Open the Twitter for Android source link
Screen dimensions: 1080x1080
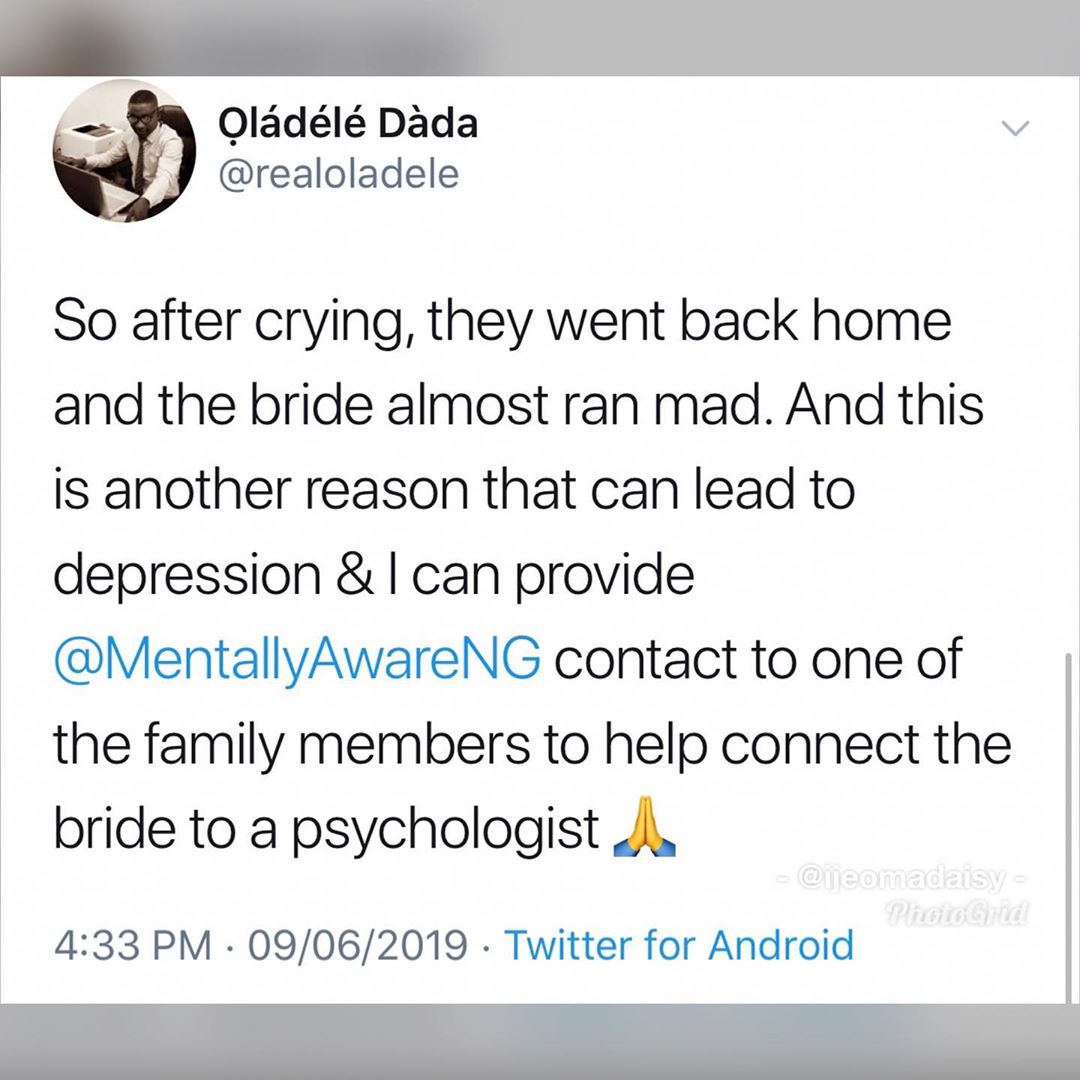click(679, 944)
